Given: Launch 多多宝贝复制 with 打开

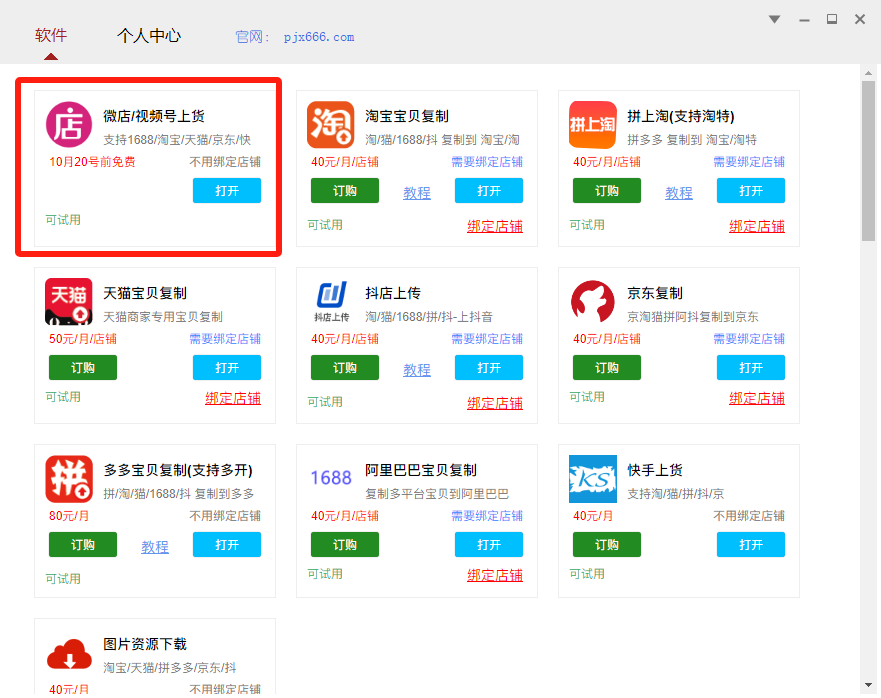Looking at the screenshot, I should (227, 545).
